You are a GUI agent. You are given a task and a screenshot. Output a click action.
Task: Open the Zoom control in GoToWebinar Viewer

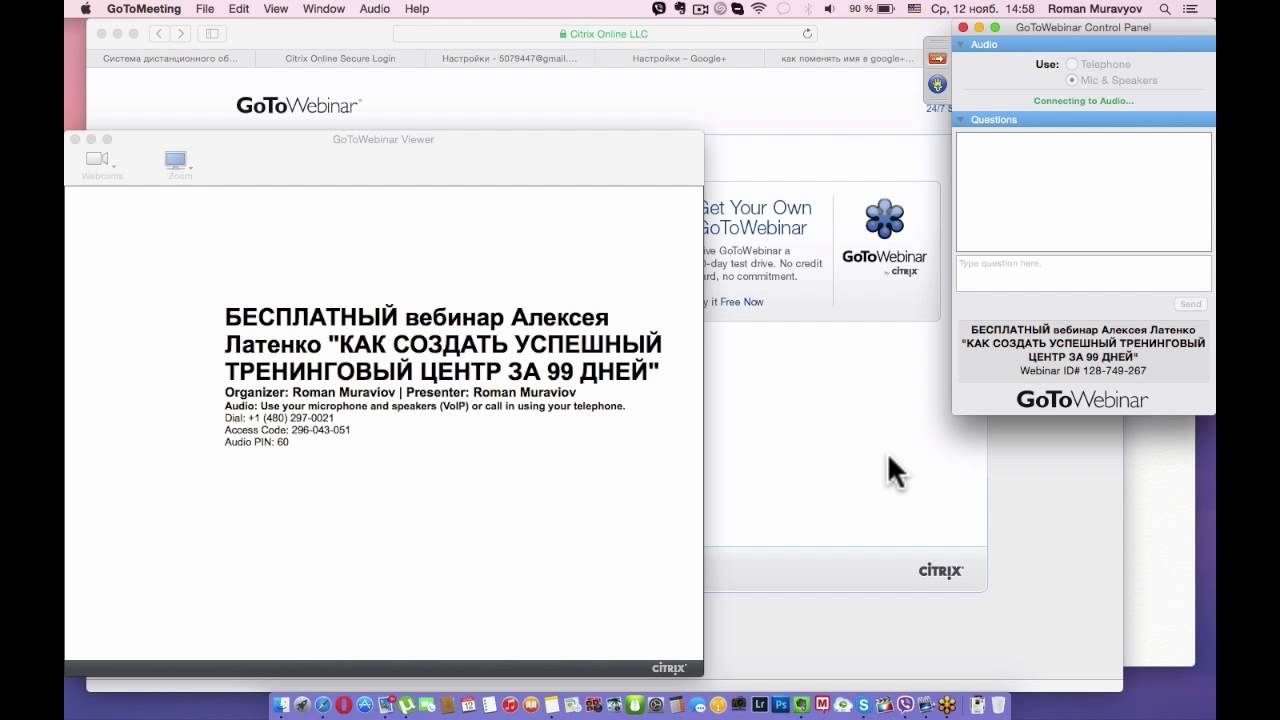(x=179, y=164)
